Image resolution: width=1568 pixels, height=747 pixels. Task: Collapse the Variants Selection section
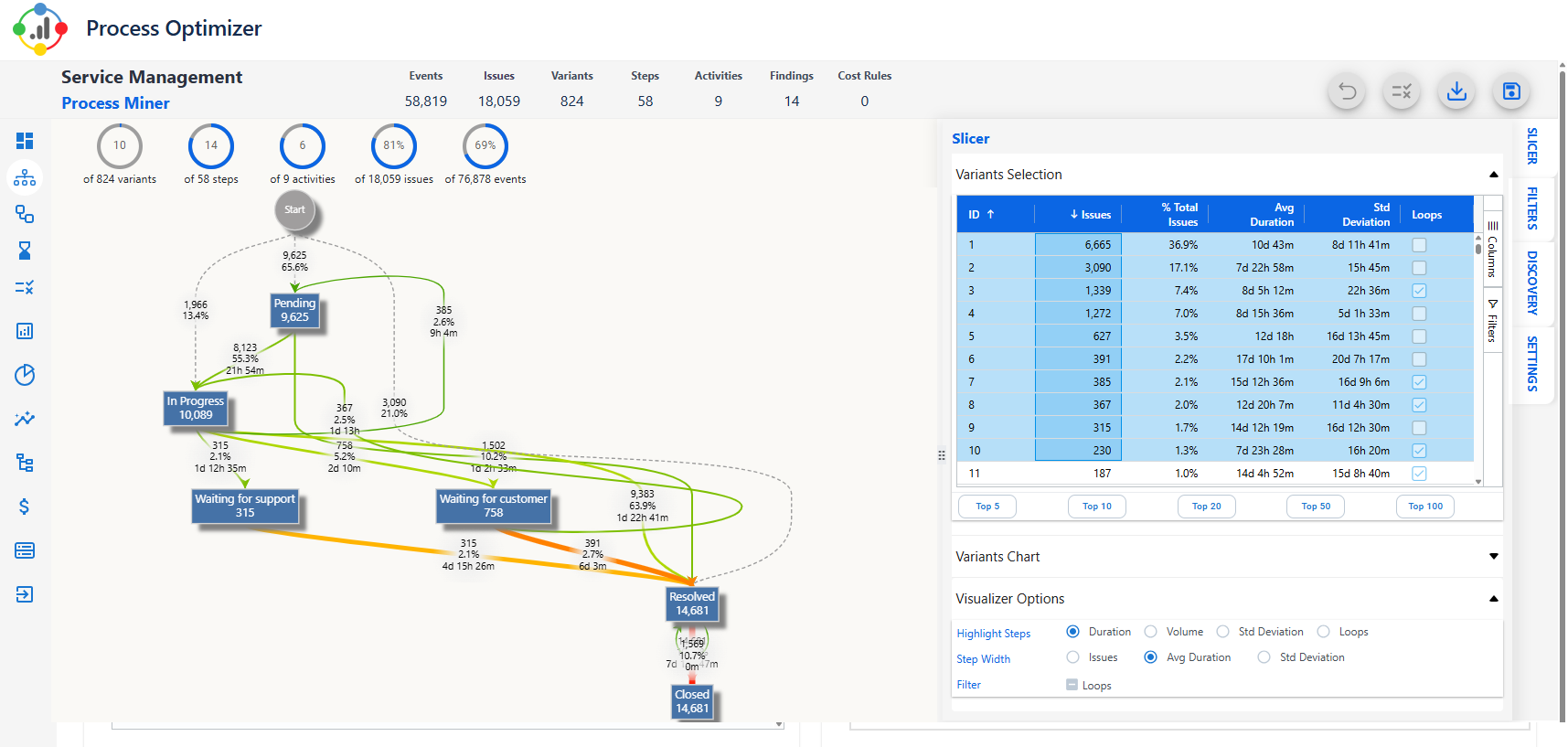click(1493, 175)
